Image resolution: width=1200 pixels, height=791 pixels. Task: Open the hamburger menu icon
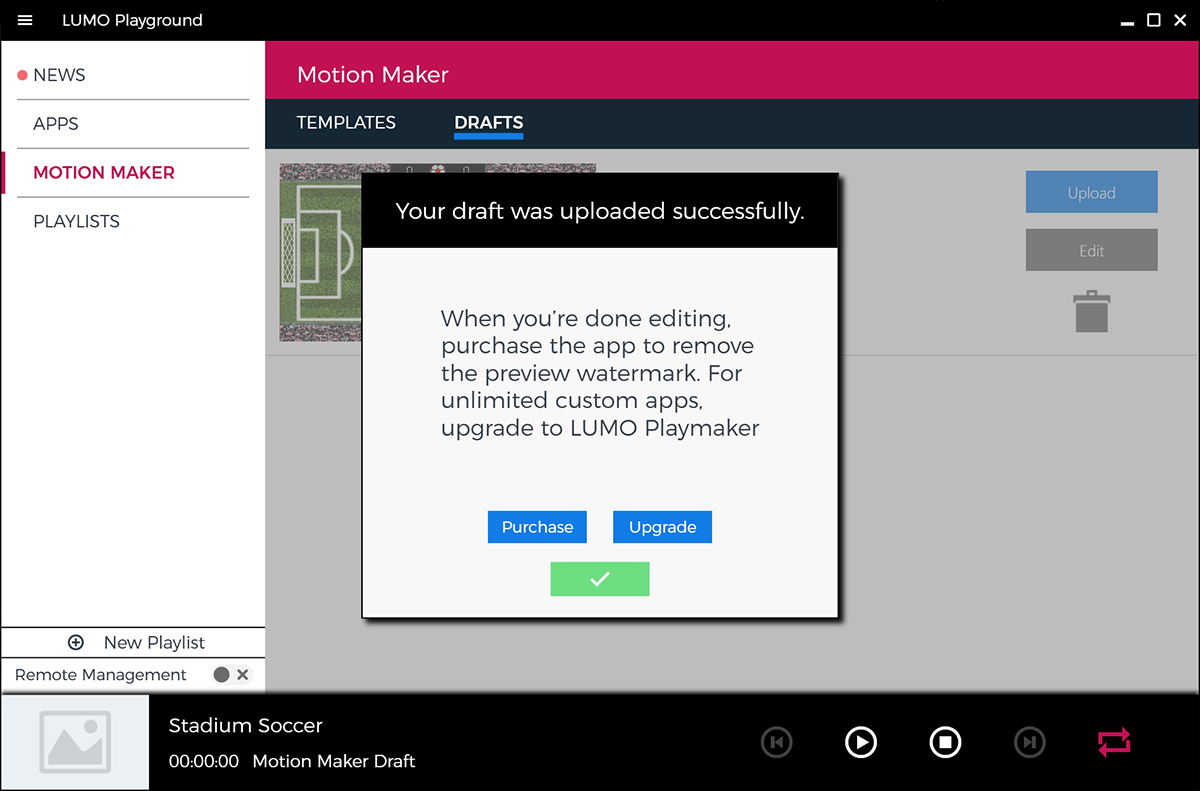point(25,20)
